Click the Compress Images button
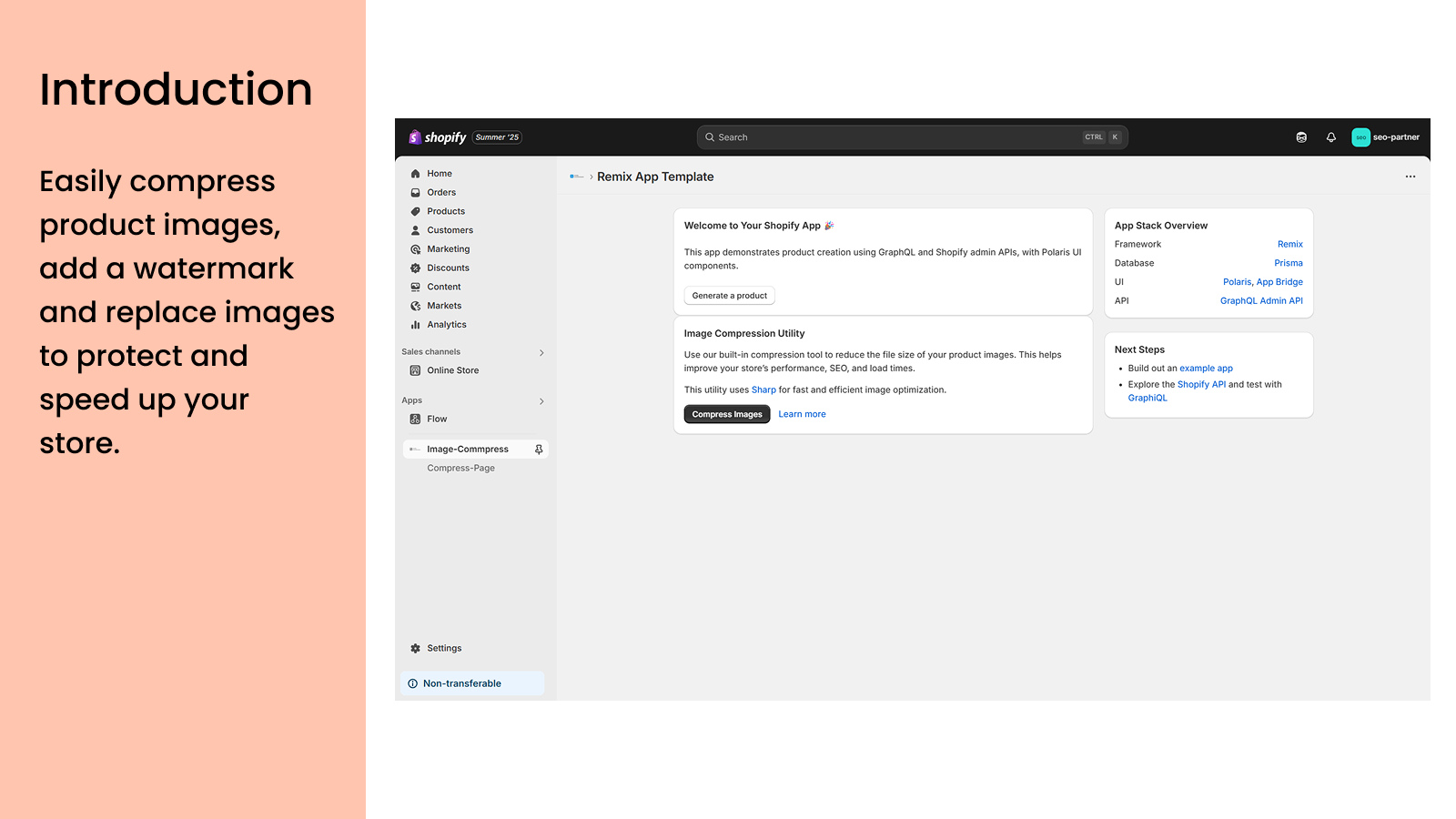The image size is (1456, 819). pos(727,414)
